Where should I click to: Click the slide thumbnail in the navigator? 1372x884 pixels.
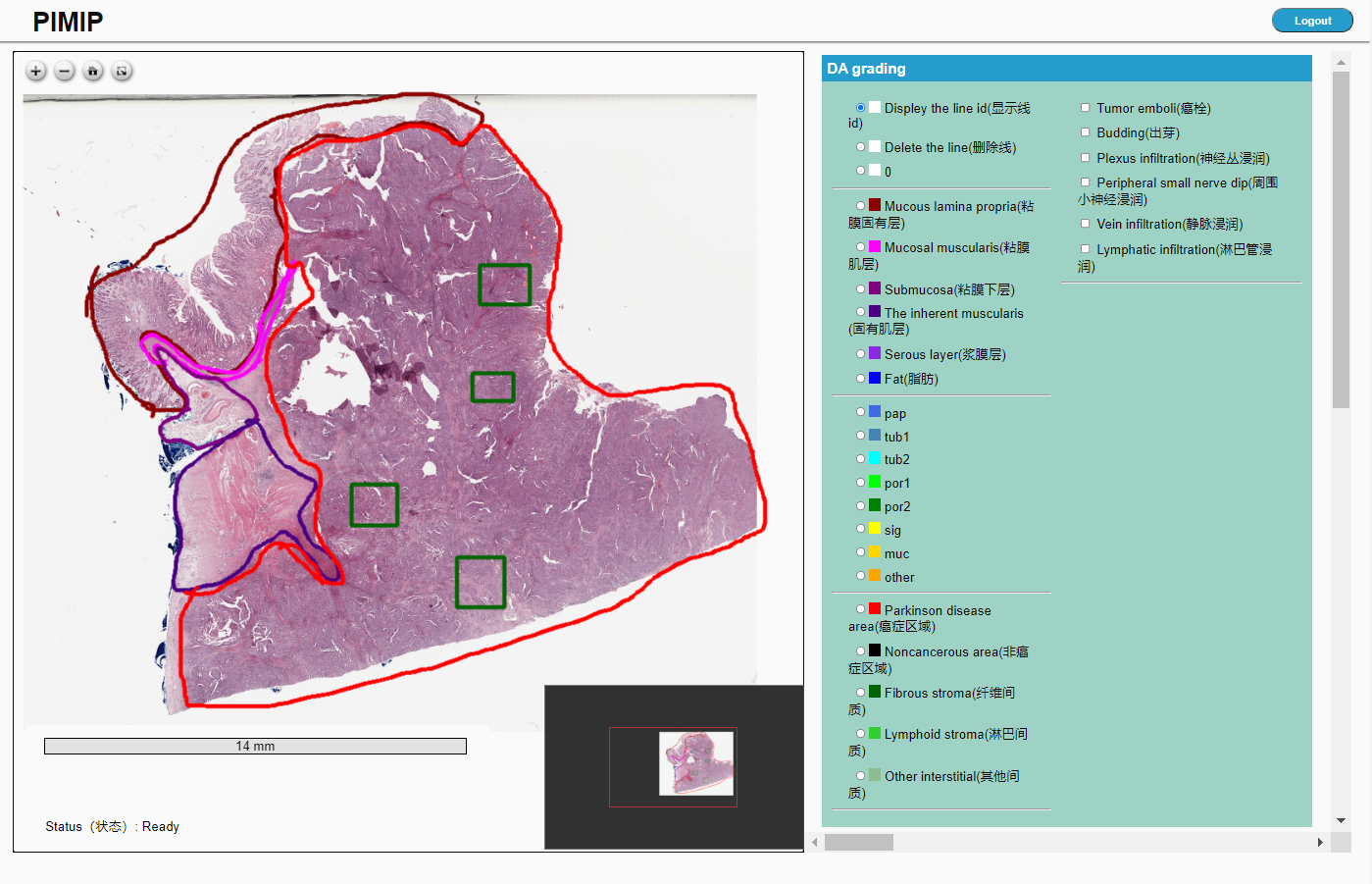point(696,763)
